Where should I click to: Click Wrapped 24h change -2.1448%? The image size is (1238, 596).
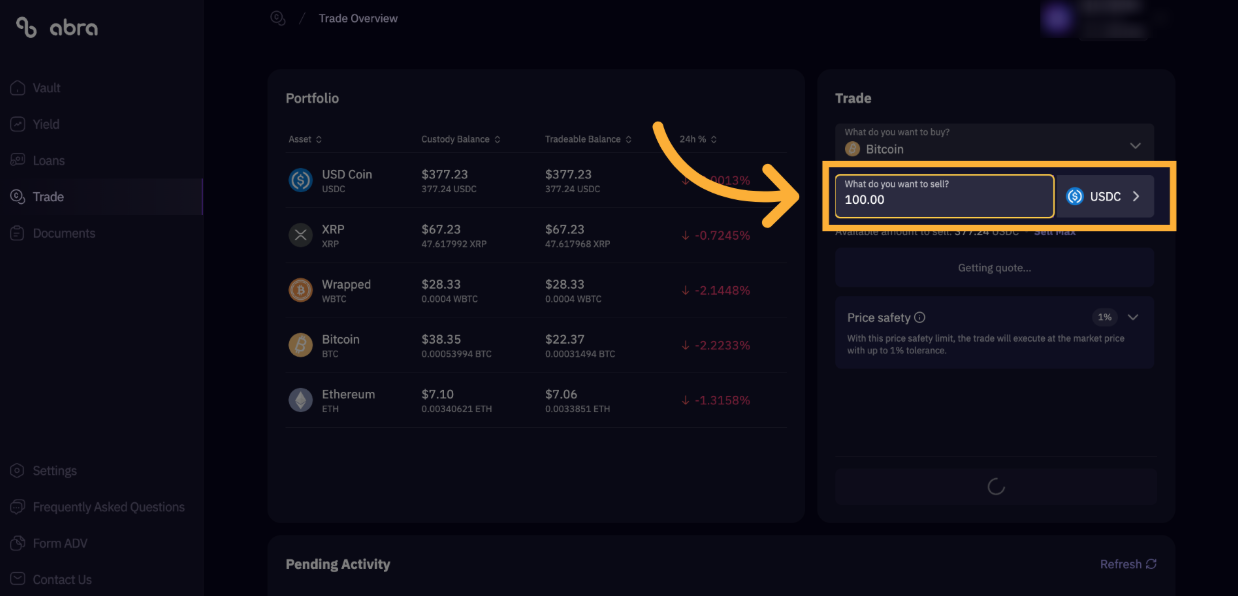(x=715, y=290)
